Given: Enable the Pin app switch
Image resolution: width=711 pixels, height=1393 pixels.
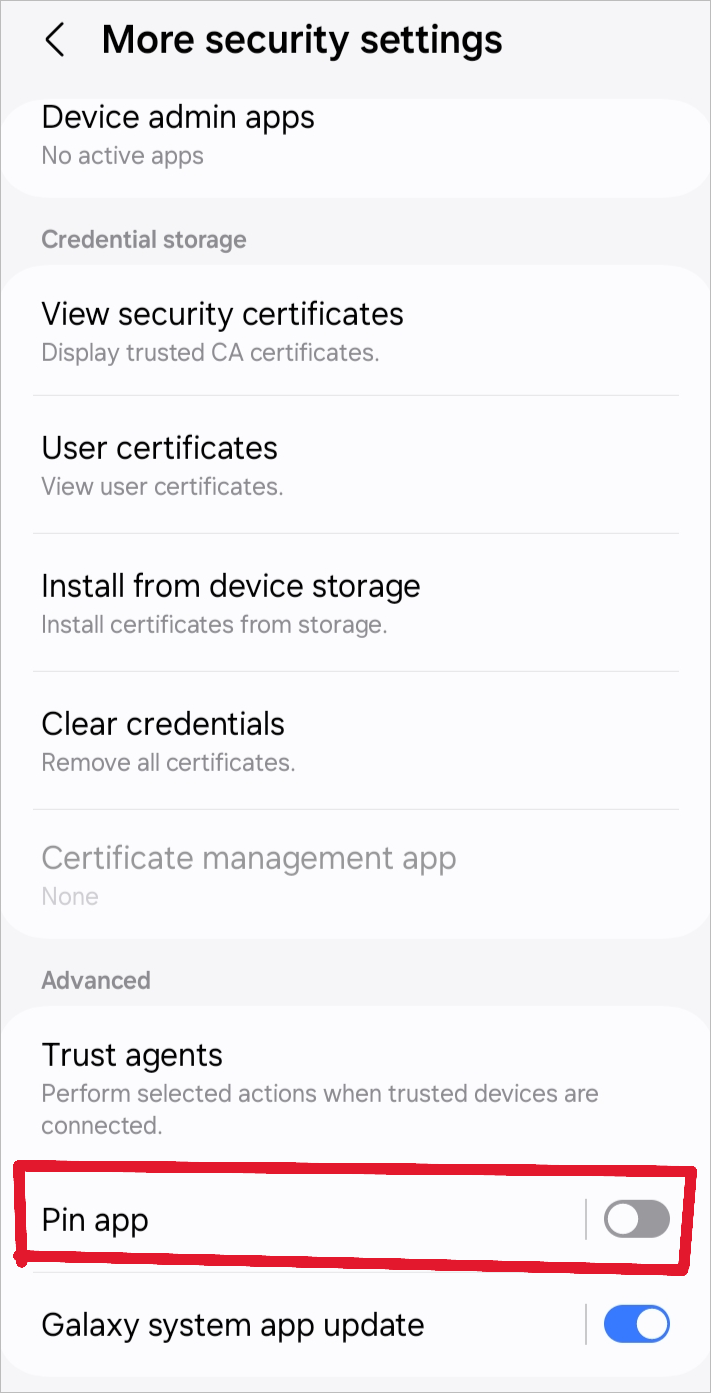Looking at the screenshot, I should coord(637,1219).
